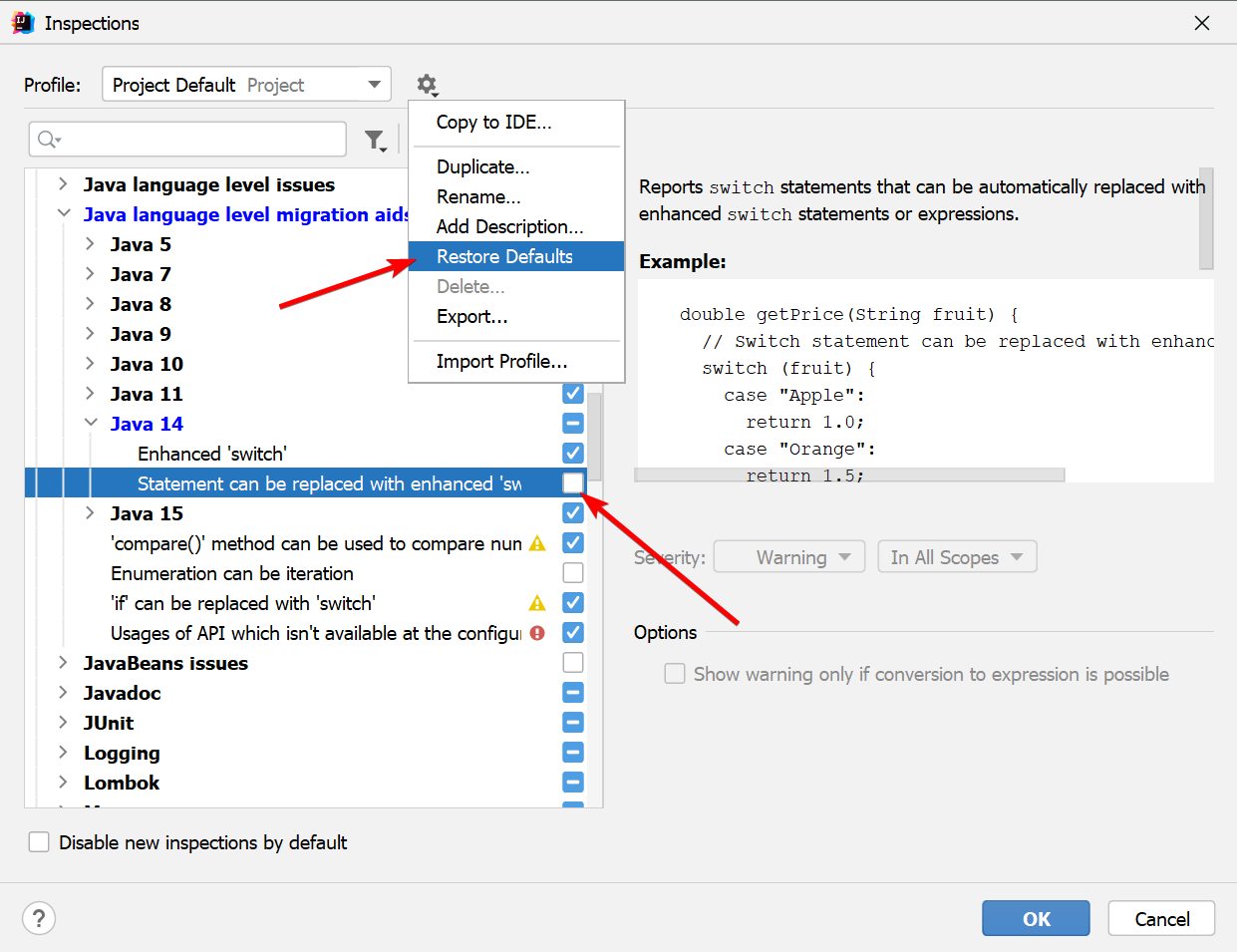Collapse the Java 14 node
Screen dimensions: 1237x952
[90, 424]
